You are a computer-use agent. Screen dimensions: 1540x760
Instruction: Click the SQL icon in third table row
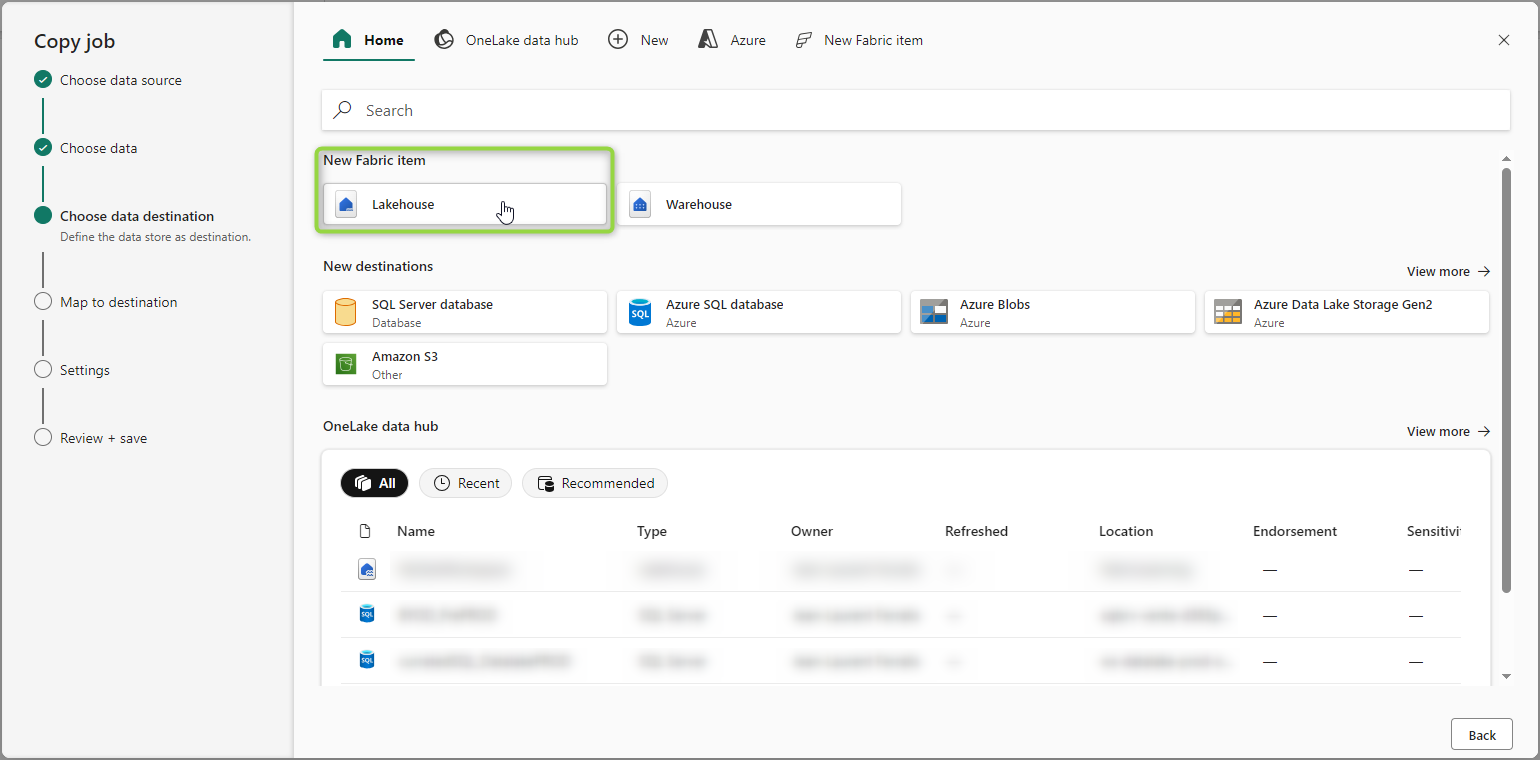[x=367, y=660]
